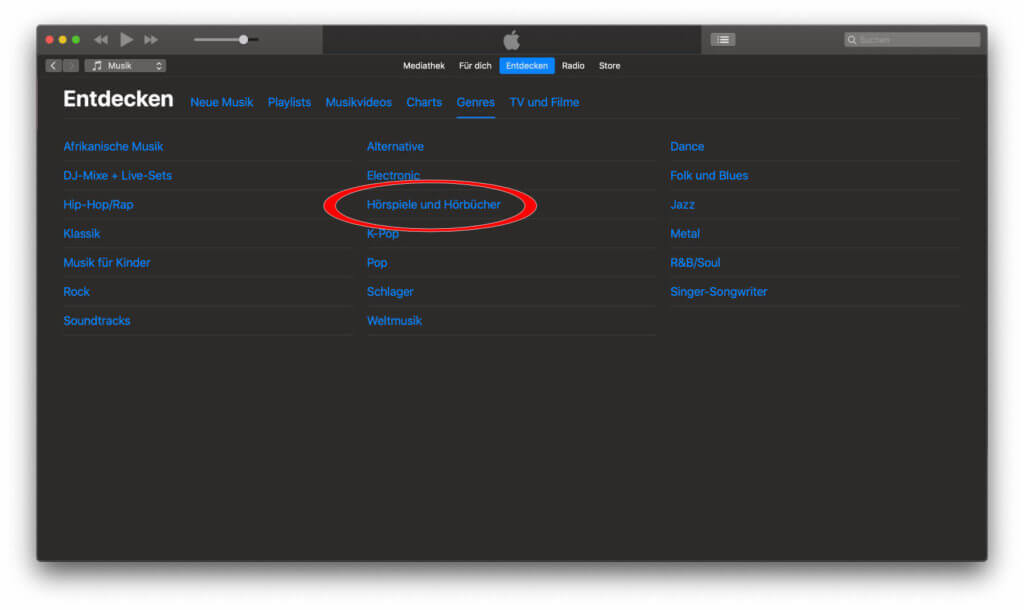Click the Apple logo in the display area
Viewport: 1024px width, 610px height.
511,40
